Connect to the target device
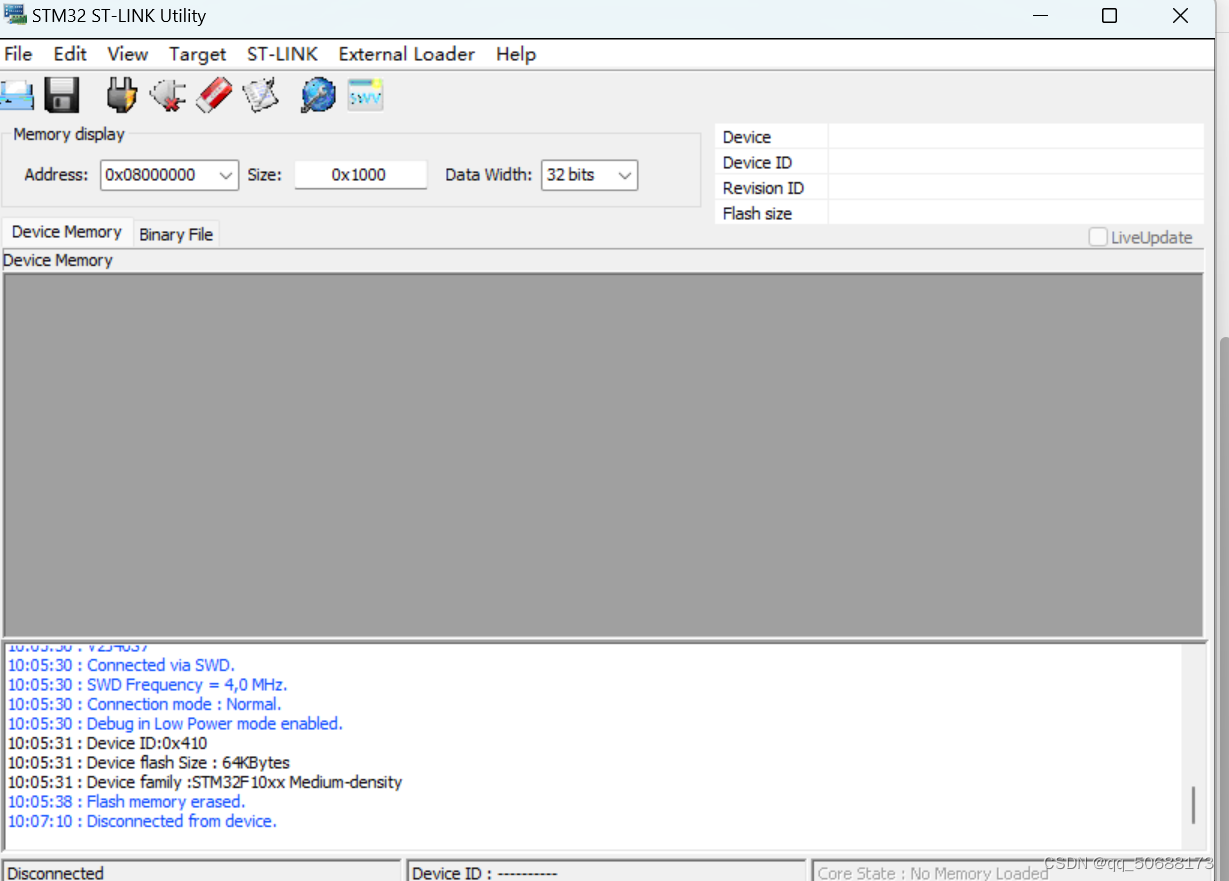This screenshot has height=881, width=1229. 120,93
